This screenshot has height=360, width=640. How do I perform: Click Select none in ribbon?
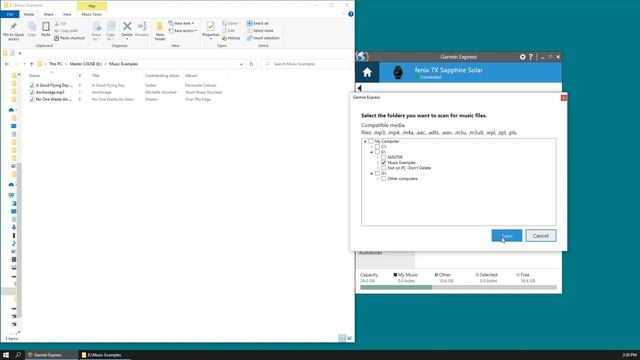pyautogui.click(x=260, y=31)
